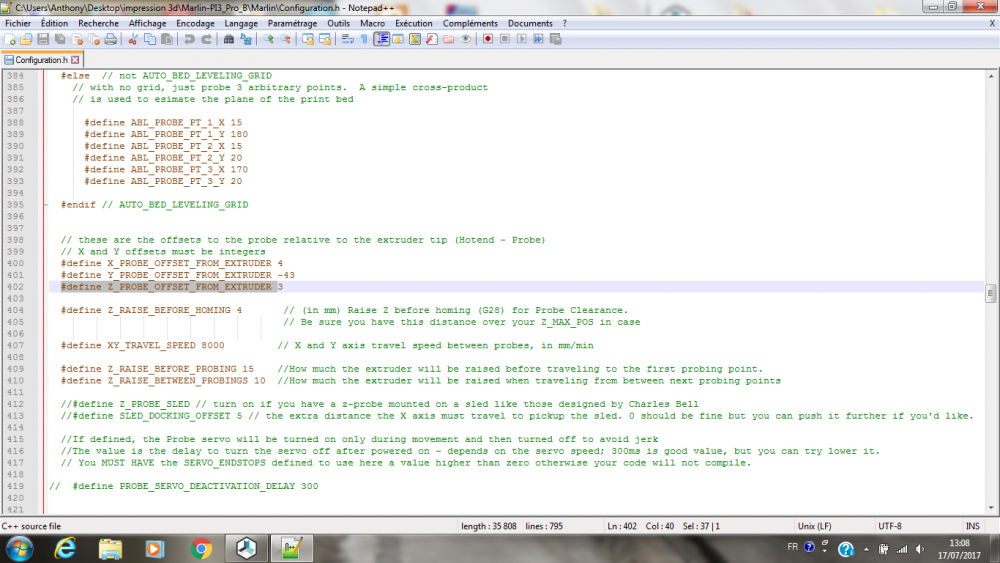Open the Compléments menu

(470, 23)
